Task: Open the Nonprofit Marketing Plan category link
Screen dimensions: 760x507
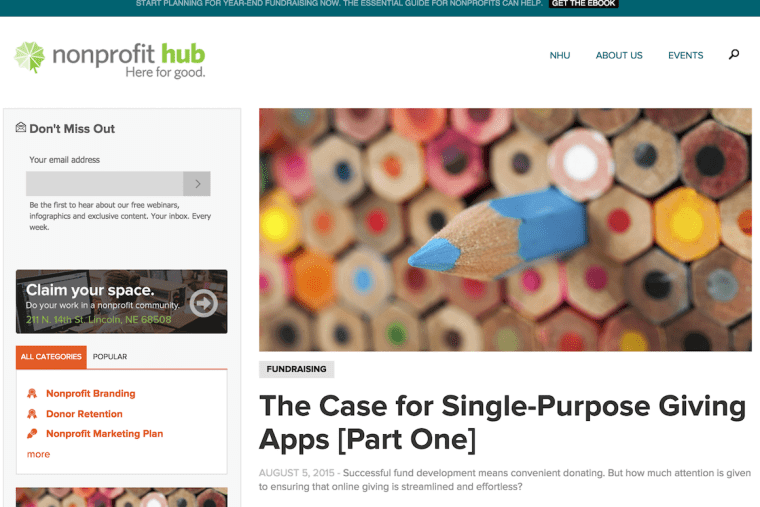Action: click(105, 434)
